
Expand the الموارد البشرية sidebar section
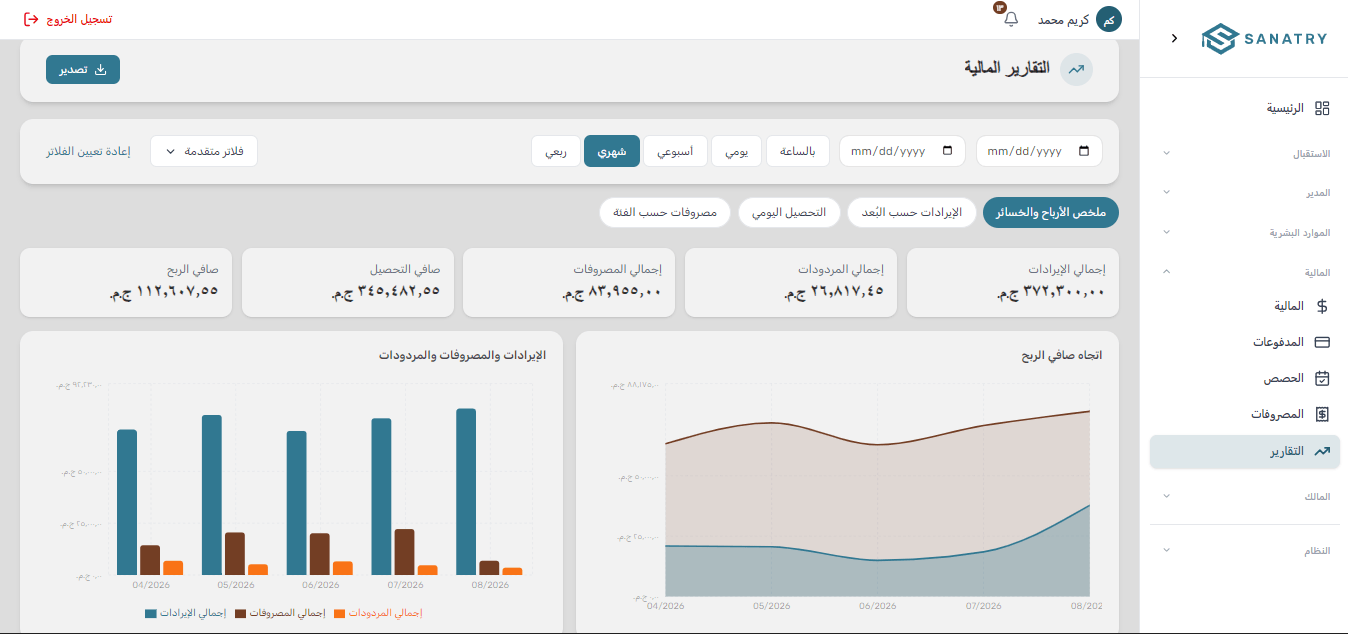pyautogui.click(x=1244, y=232)
